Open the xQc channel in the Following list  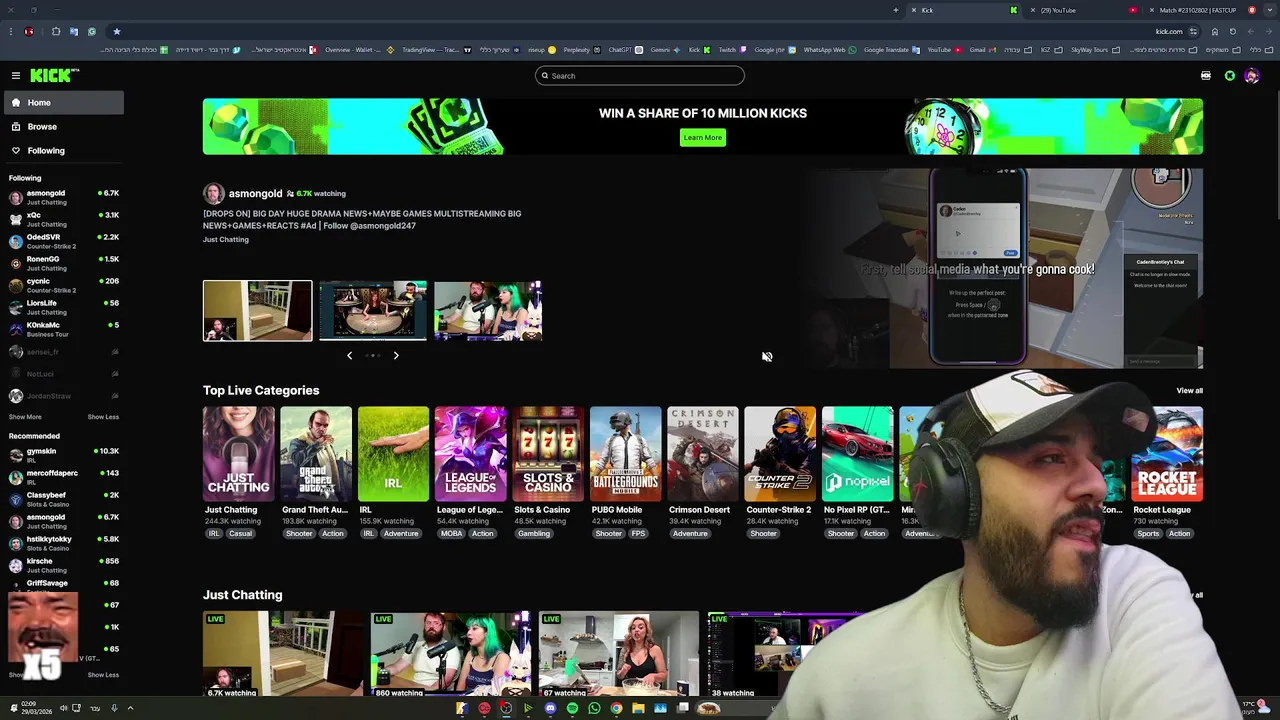[x=63, y=219]
